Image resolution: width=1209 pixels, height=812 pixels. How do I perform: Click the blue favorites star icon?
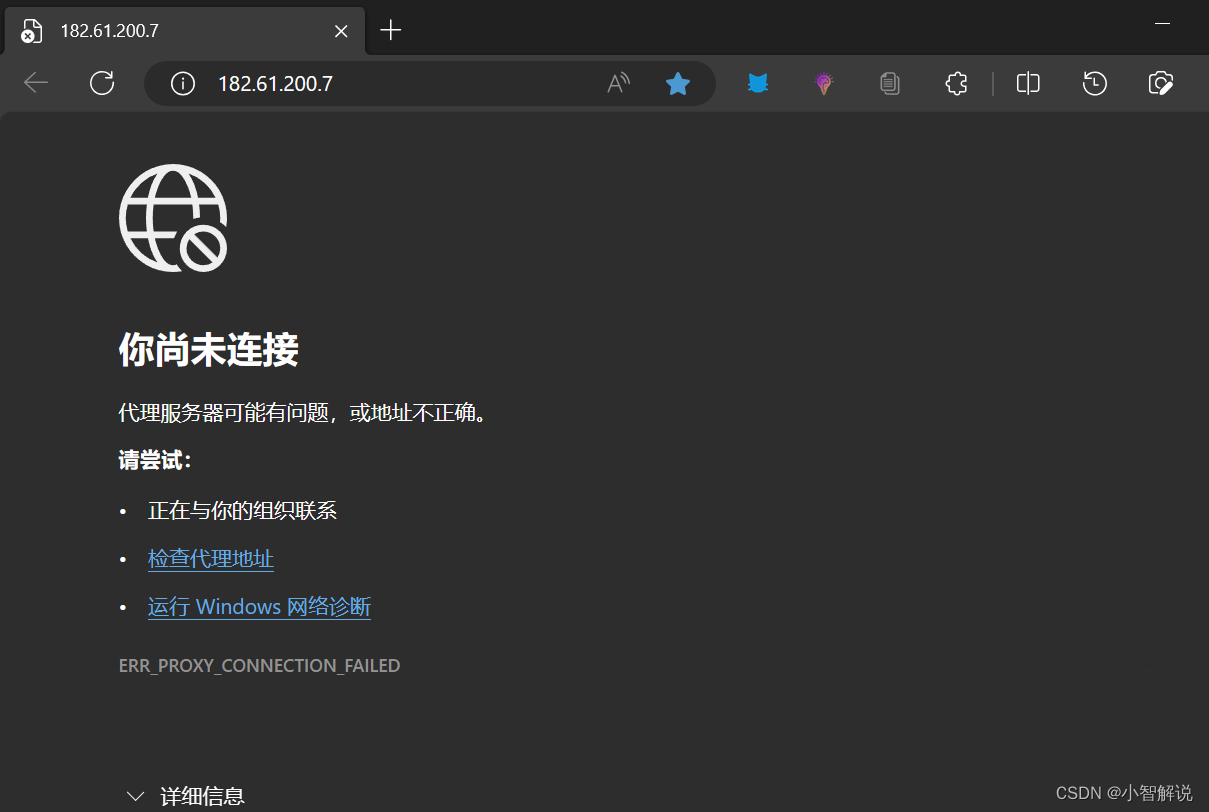tap(678, 84)
